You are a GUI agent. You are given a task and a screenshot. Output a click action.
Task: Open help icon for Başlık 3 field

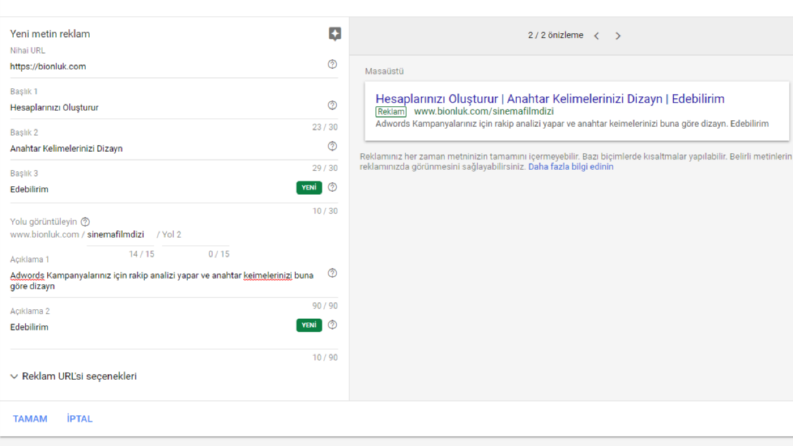(332, 187)
